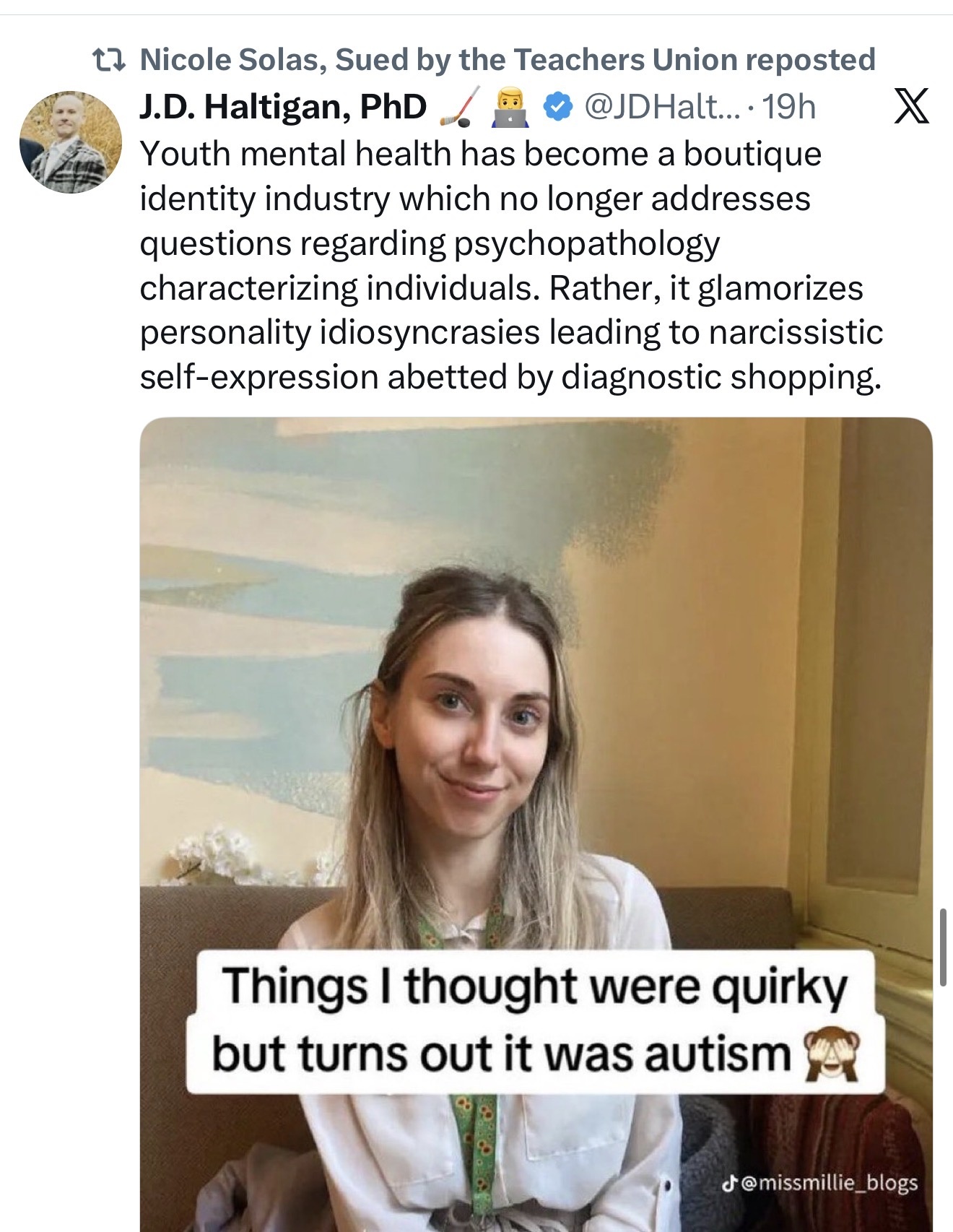Click the @JDHalt... handle
The image size is (953, 1232).
point(662,107)
